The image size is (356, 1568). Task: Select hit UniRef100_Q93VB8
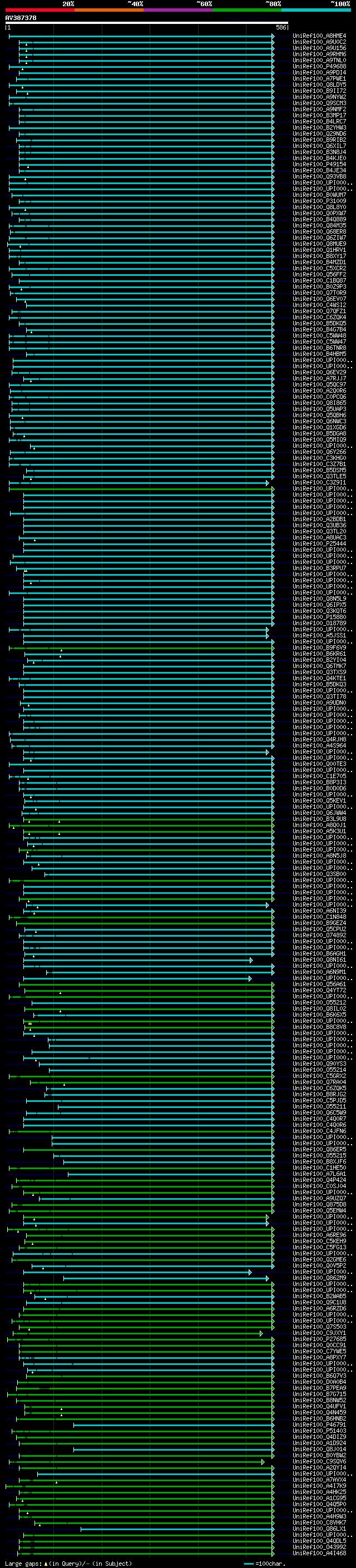coord(319,176)
